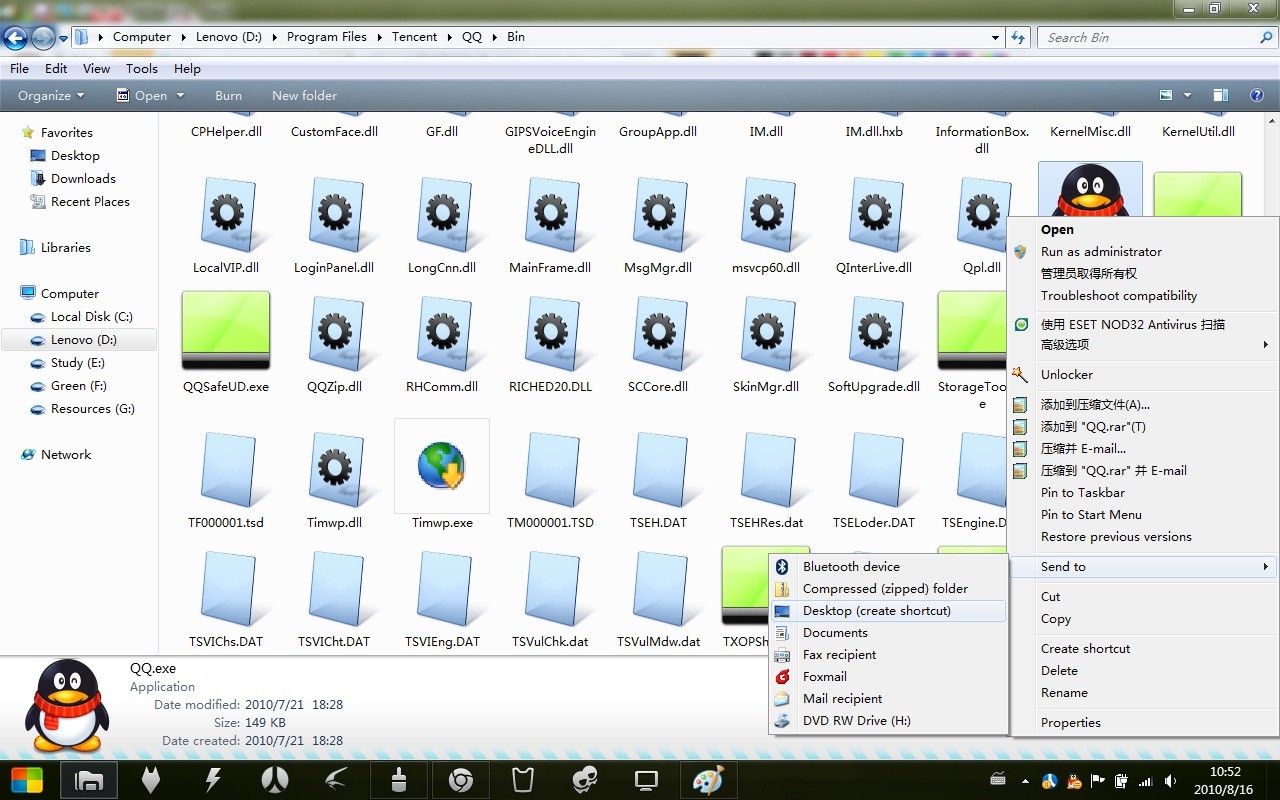Select the TF000001.tsd file icon
The width and height of the screenshot is (1280, 800).
click(x=226, y=469)
